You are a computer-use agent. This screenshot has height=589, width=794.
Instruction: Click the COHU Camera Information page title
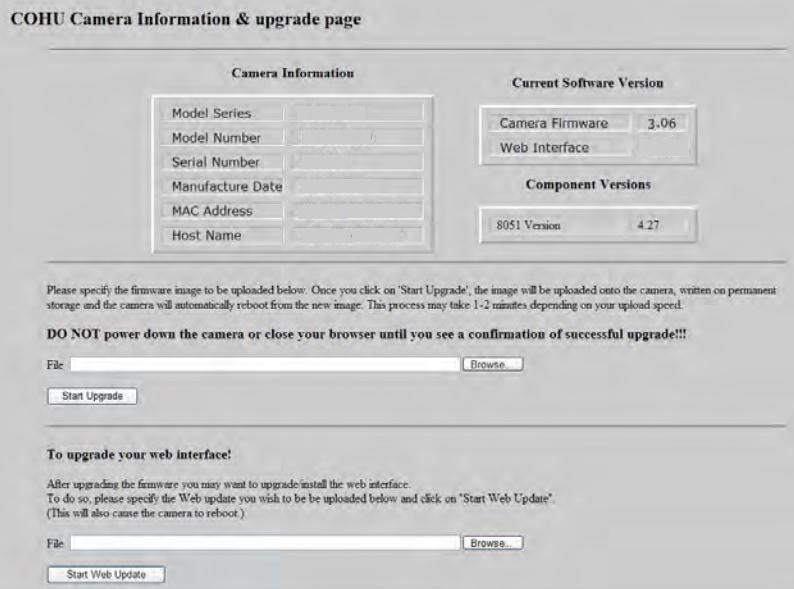(x=186, y=19)
